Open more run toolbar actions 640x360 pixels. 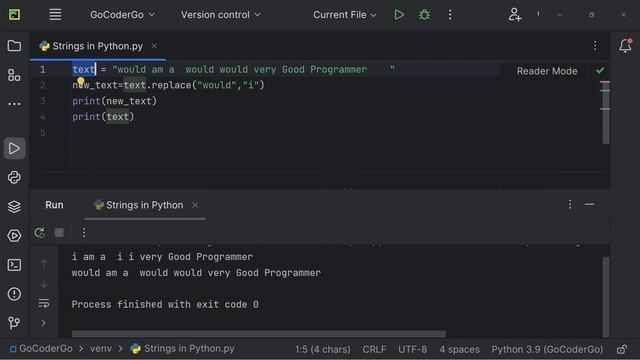[84, 233]
